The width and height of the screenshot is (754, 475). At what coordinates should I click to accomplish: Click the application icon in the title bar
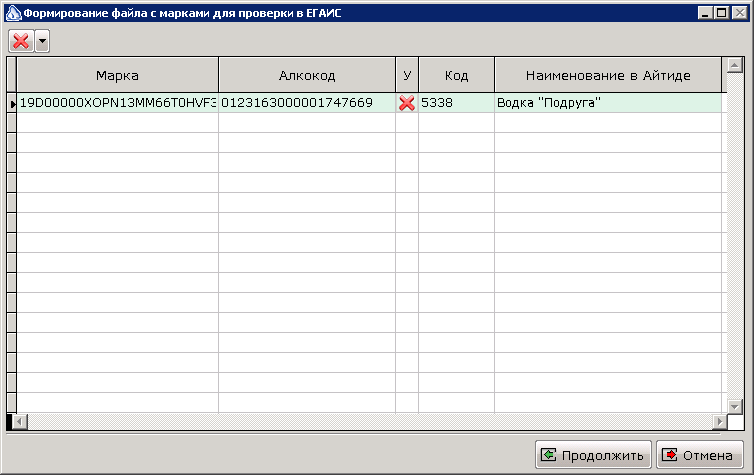(13, 13)
